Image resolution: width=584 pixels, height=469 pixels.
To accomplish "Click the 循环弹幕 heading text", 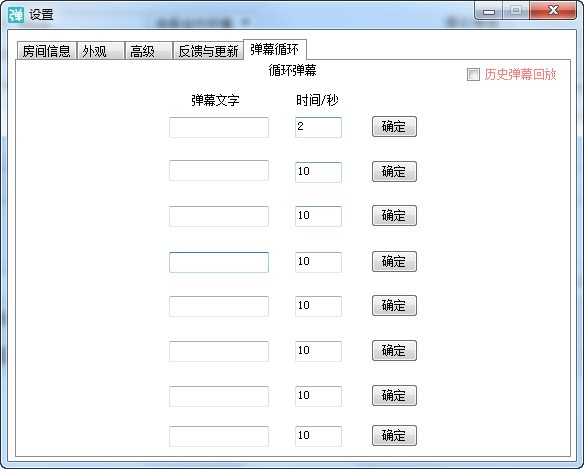I will pyautogui.click(x=292, y=70).
